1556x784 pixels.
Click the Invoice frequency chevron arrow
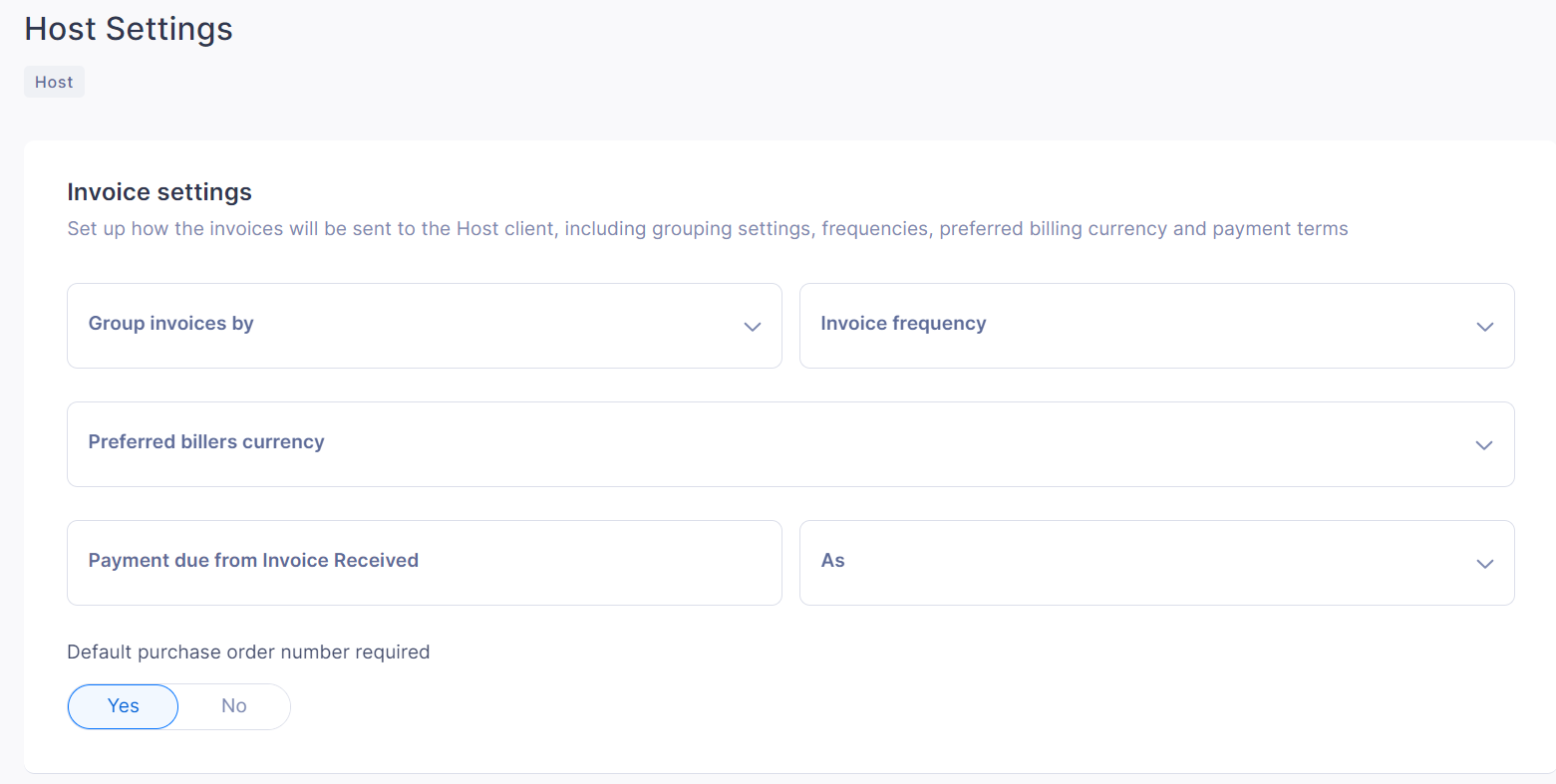[1485, 327]
